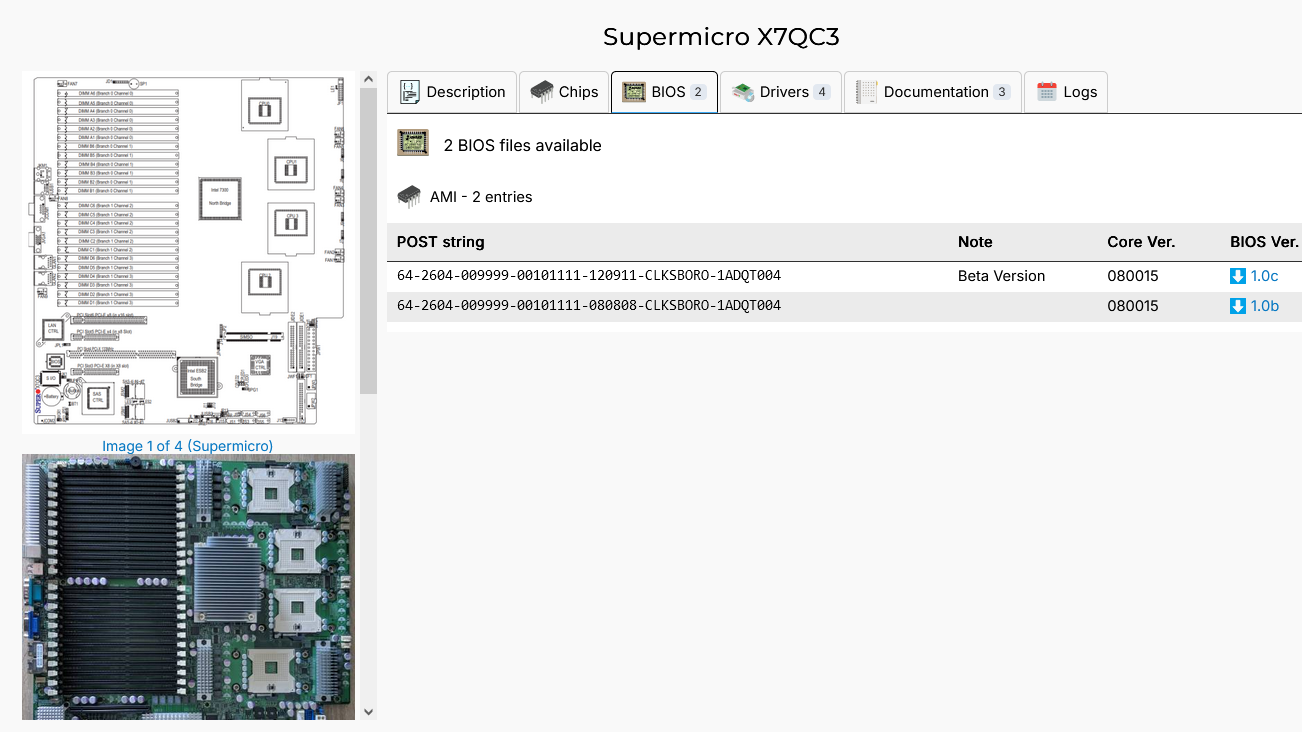Screen dimensions: 1302x732
Task: Click the Logs tab calendar icon
Action: click(1047, 92)
